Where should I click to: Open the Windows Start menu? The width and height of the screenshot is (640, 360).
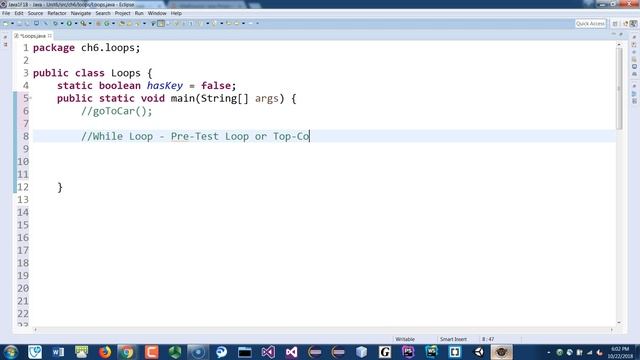(11, 352)
